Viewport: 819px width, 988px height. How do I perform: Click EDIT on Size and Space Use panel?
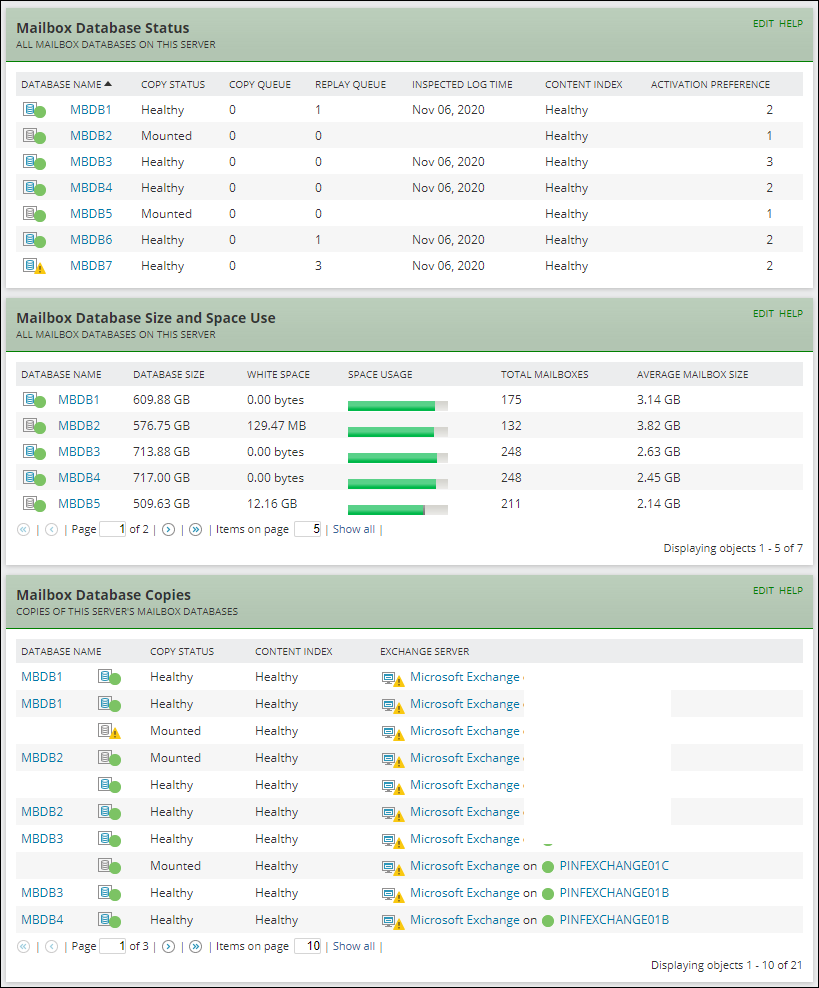[763, 313]
